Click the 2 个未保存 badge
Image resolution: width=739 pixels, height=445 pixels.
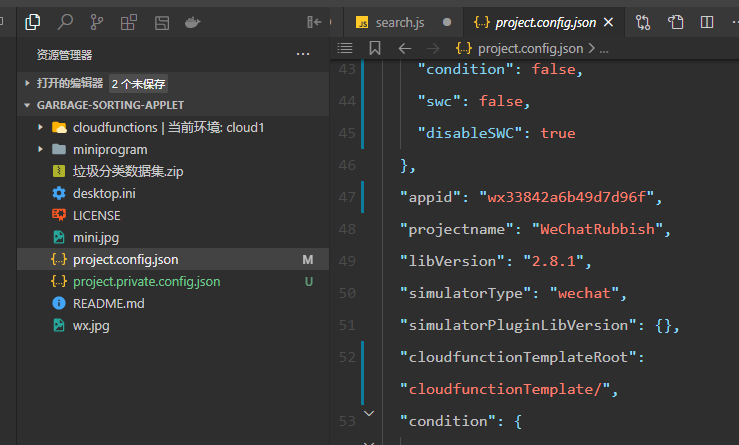pos(138,84)
